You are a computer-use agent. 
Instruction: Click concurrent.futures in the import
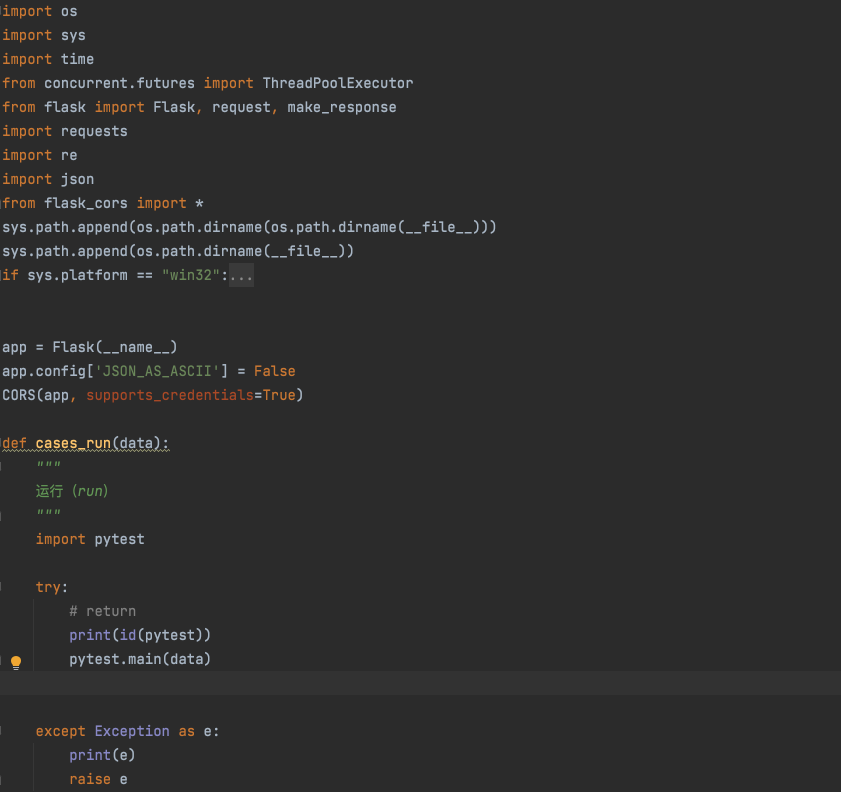(x=119, y=83)
